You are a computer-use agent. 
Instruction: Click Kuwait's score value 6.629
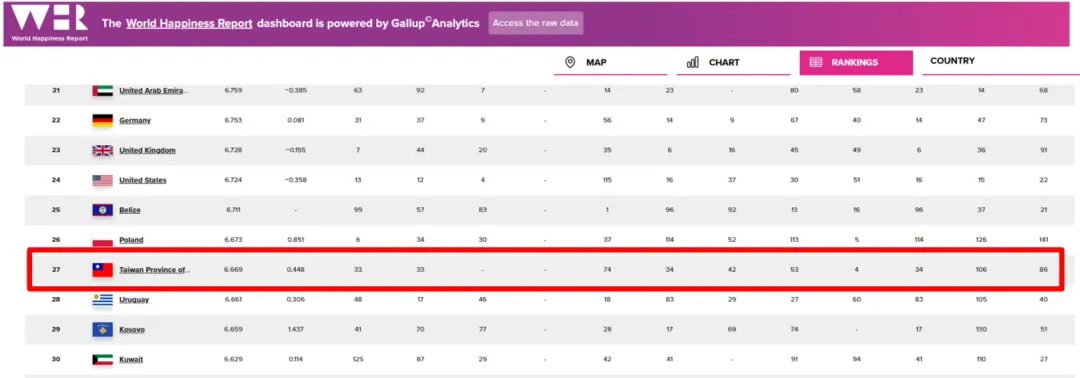233,359
